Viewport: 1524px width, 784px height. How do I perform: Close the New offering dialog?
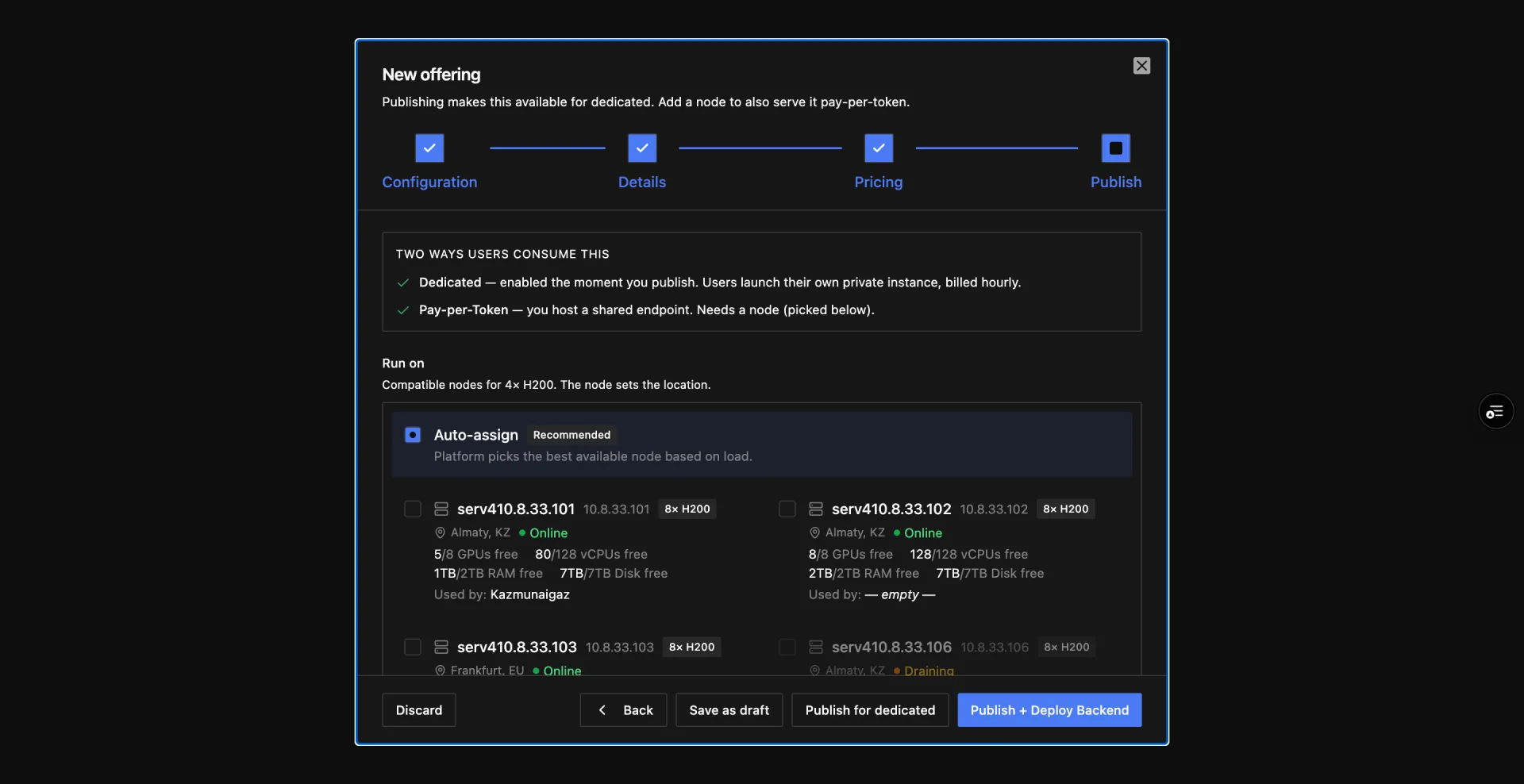coord(1141,66)
